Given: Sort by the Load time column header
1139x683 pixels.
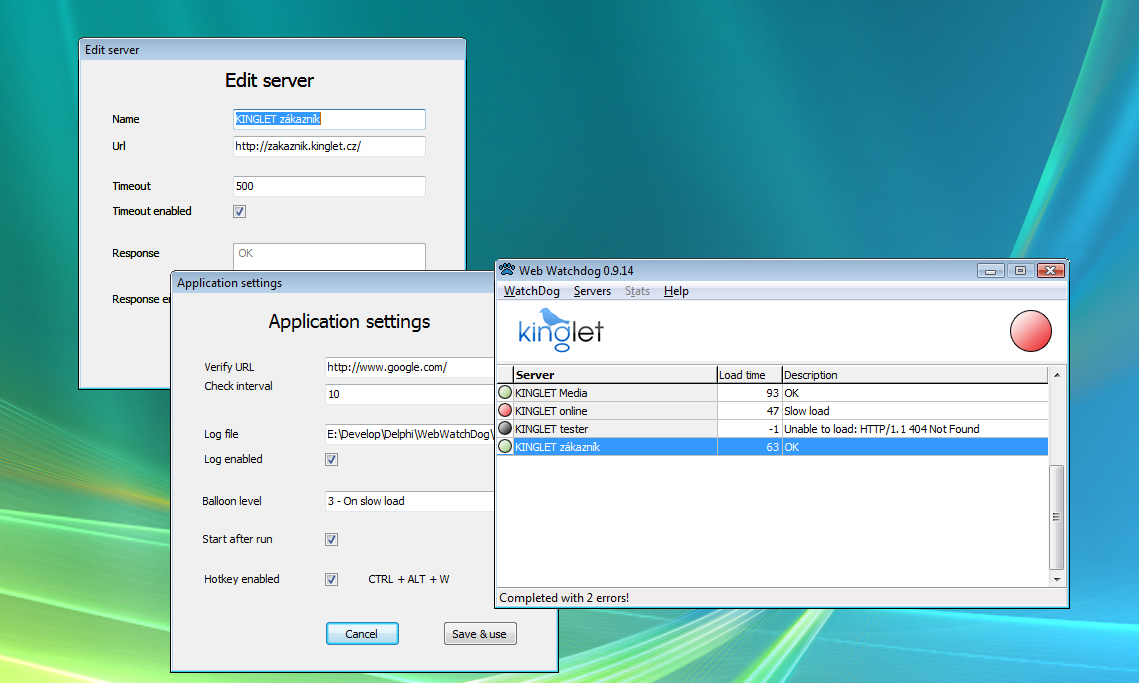Looking at the screenshot, I should 749,375.
